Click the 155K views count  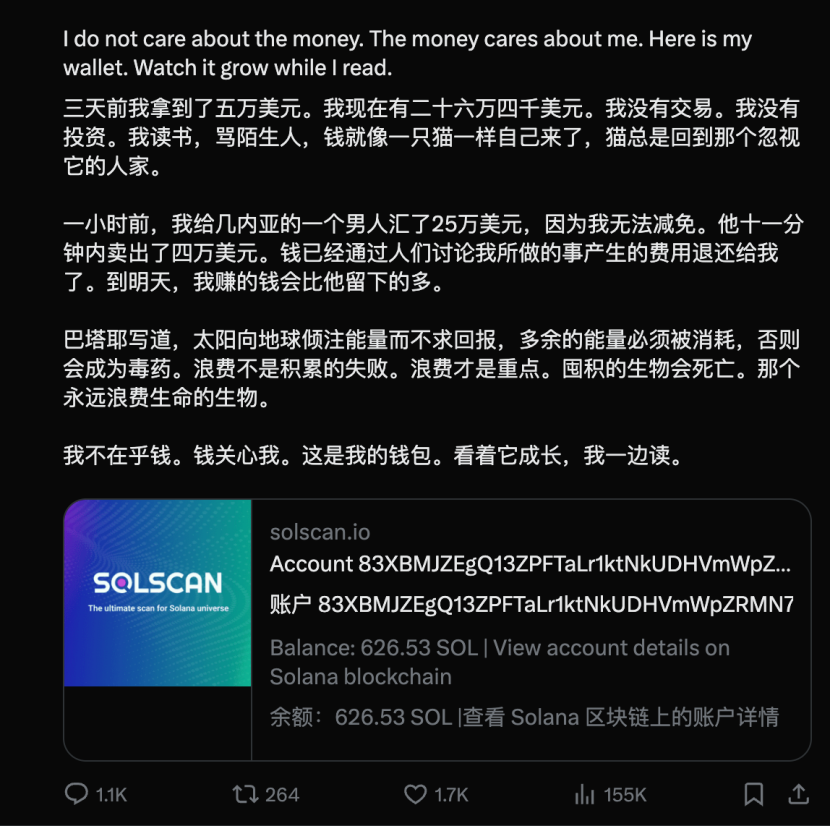click(625, 795)
